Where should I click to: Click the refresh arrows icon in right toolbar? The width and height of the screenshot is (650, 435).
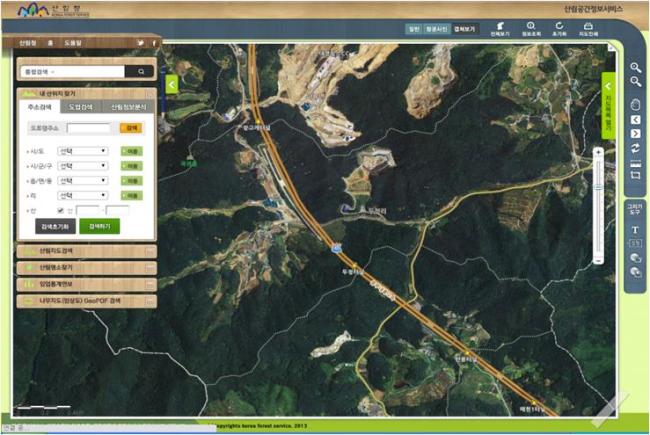[635, 148]
